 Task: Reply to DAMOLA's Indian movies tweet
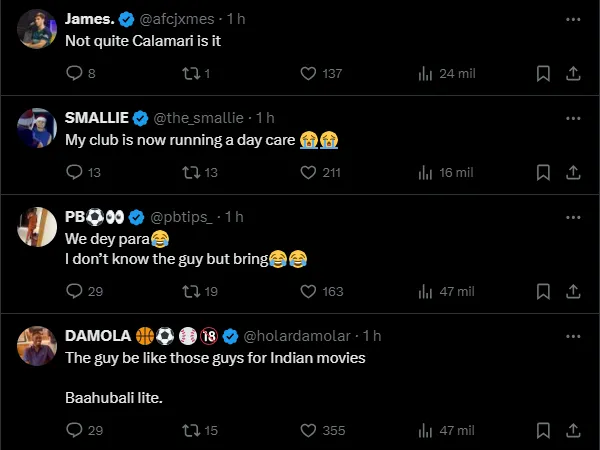point(73,430)
